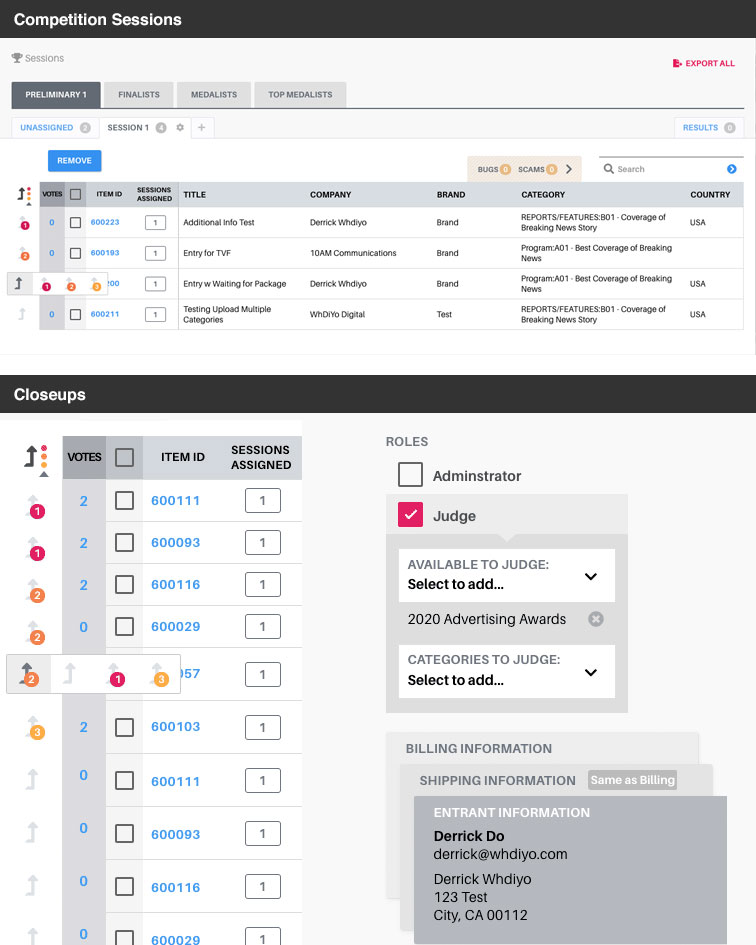Image resolution: width=756 pixels, height=945 pixels.
Task: Expand the Bugs and Scams chevron
Action: click(569, 169)
